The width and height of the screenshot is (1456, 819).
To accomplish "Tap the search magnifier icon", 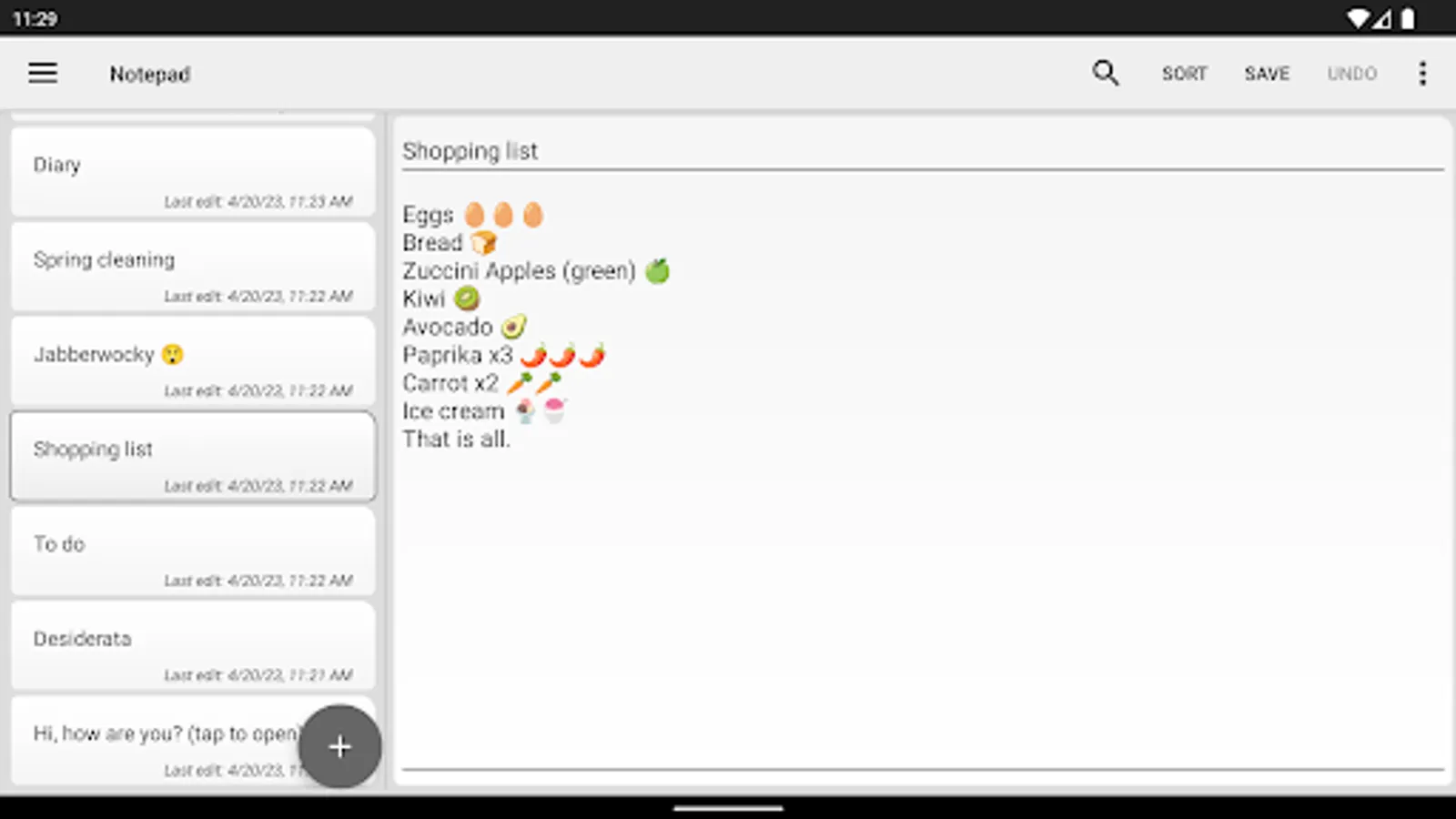I will pyautogui.click(x=1105, y=73).
